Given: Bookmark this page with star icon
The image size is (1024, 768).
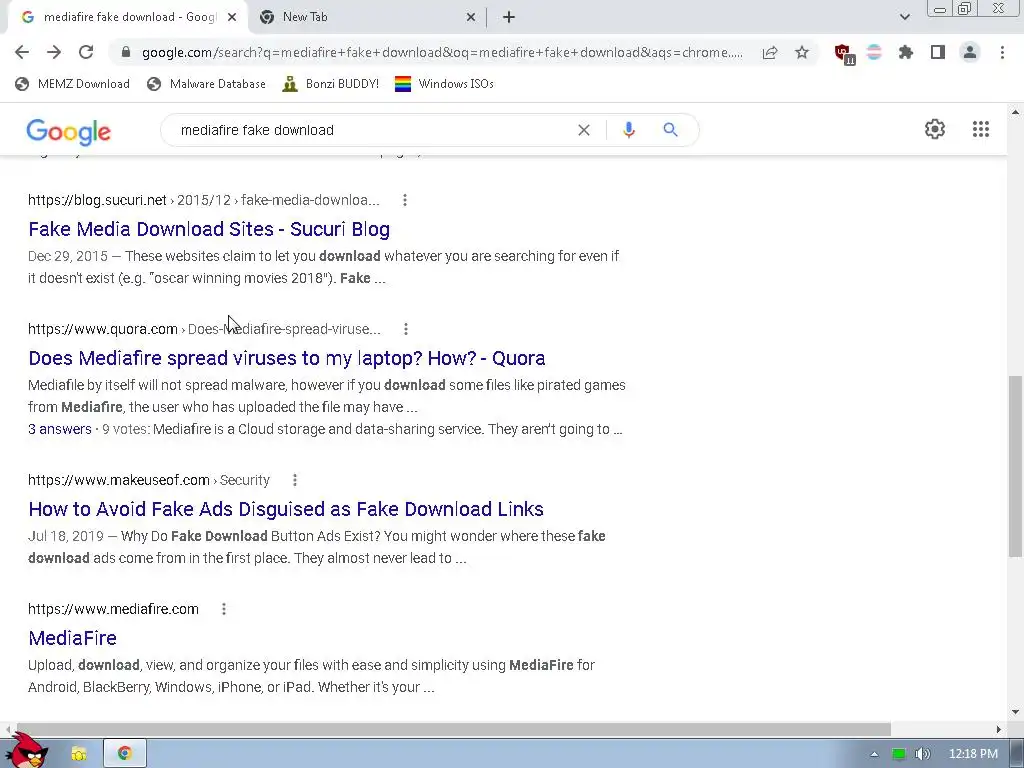Looking at the screenshot, I should (802, 52).
